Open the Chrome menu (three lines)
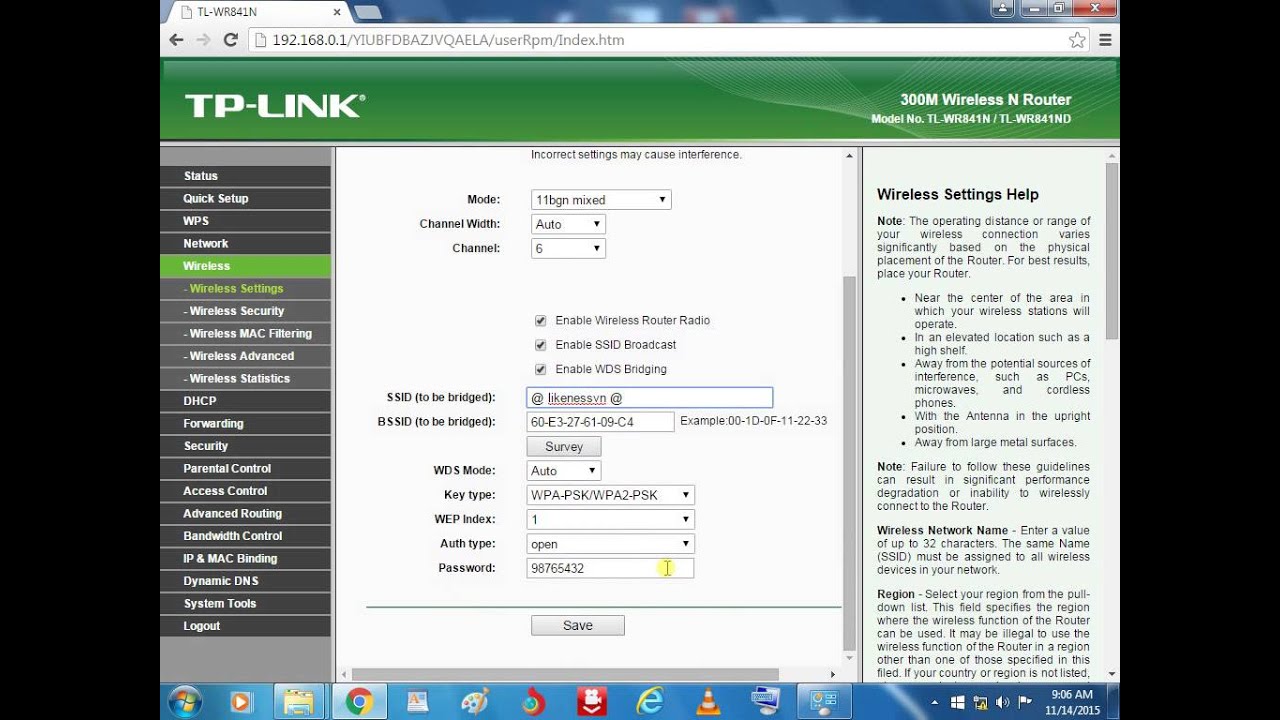The image size is (1280, 720). (x=1105, y=40)
